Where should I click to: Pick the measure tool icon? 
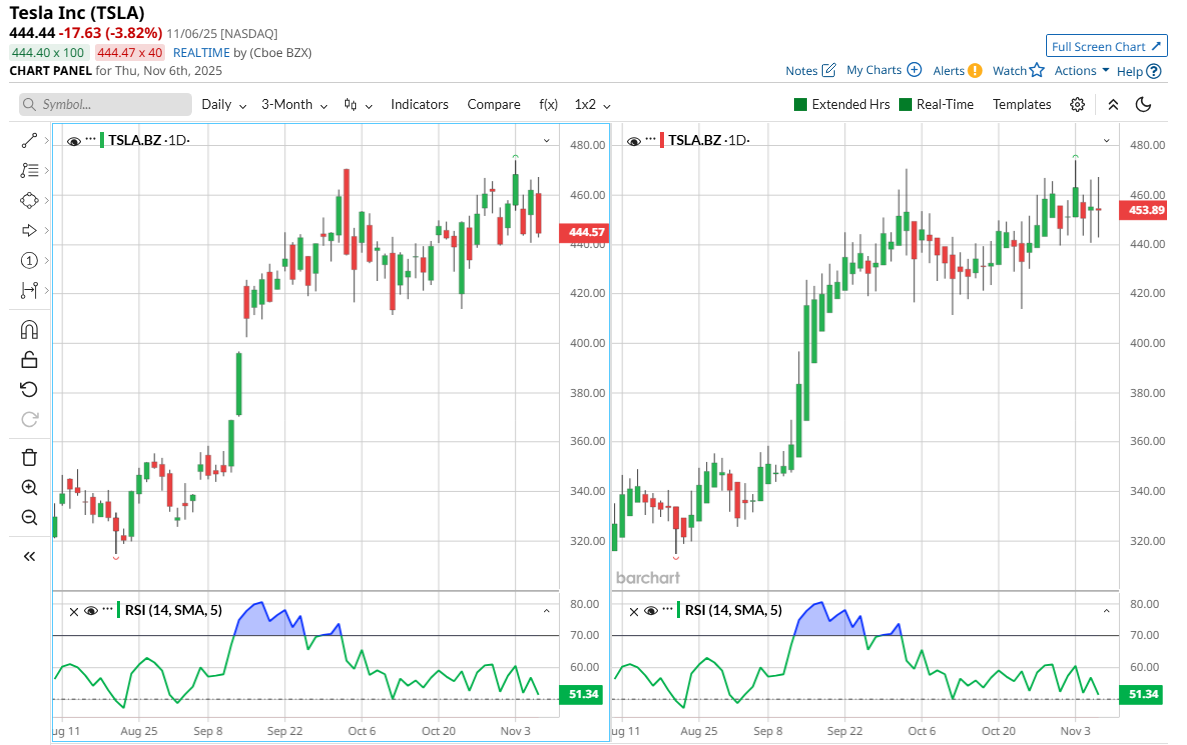tap(30, 290)
